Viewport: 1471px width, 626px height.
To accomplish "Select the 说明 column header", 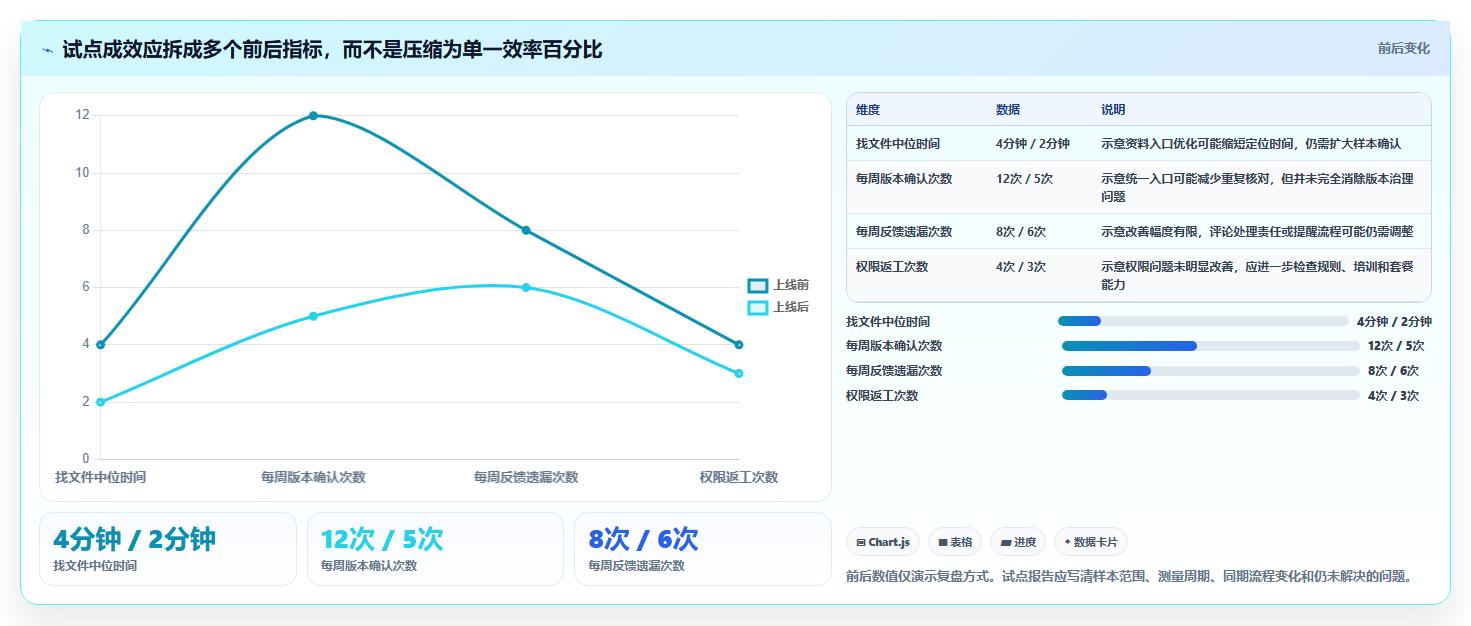I will 1114,110.
